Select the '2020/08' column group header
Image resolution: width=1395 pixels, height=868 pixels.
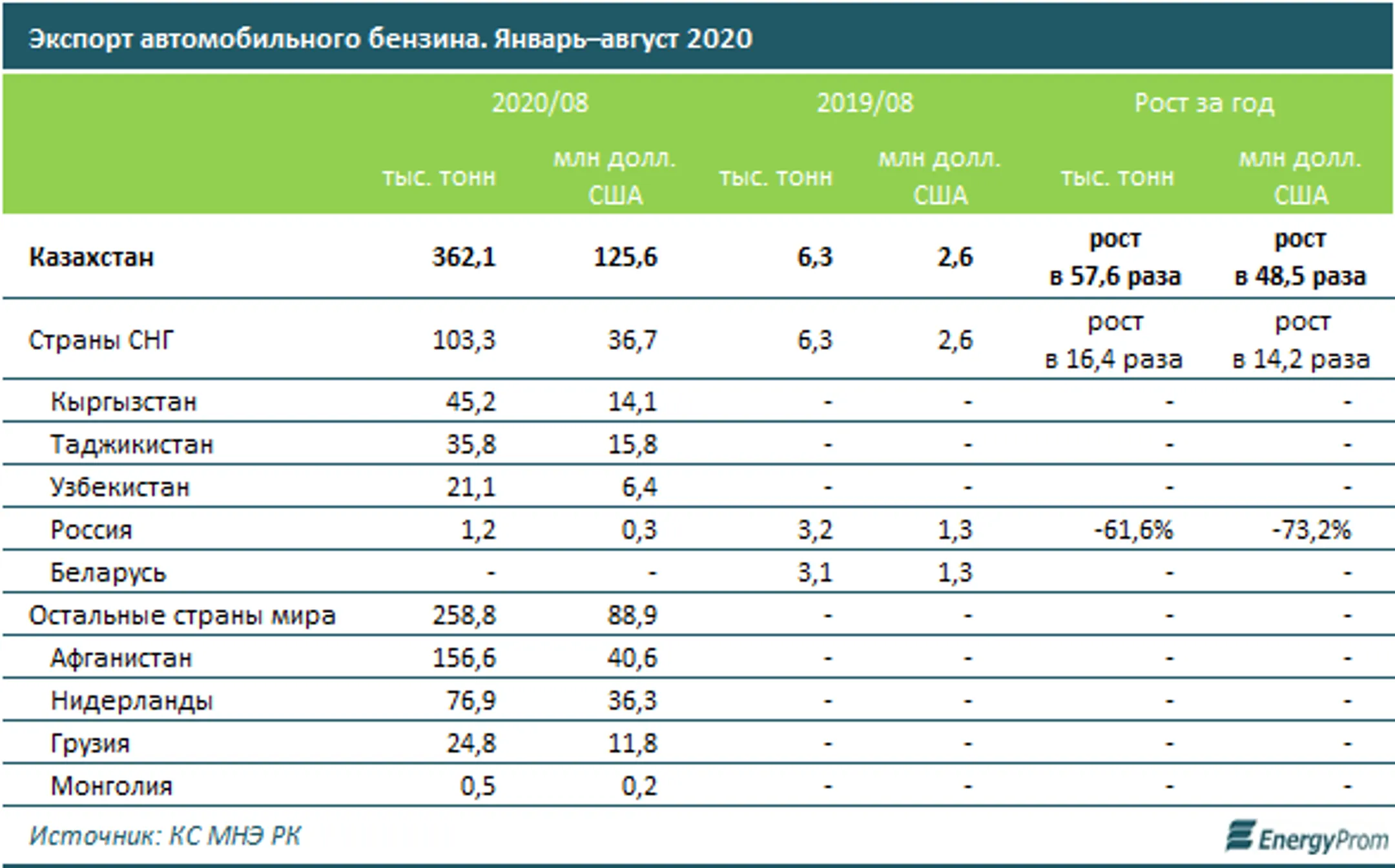pos(541,103)
